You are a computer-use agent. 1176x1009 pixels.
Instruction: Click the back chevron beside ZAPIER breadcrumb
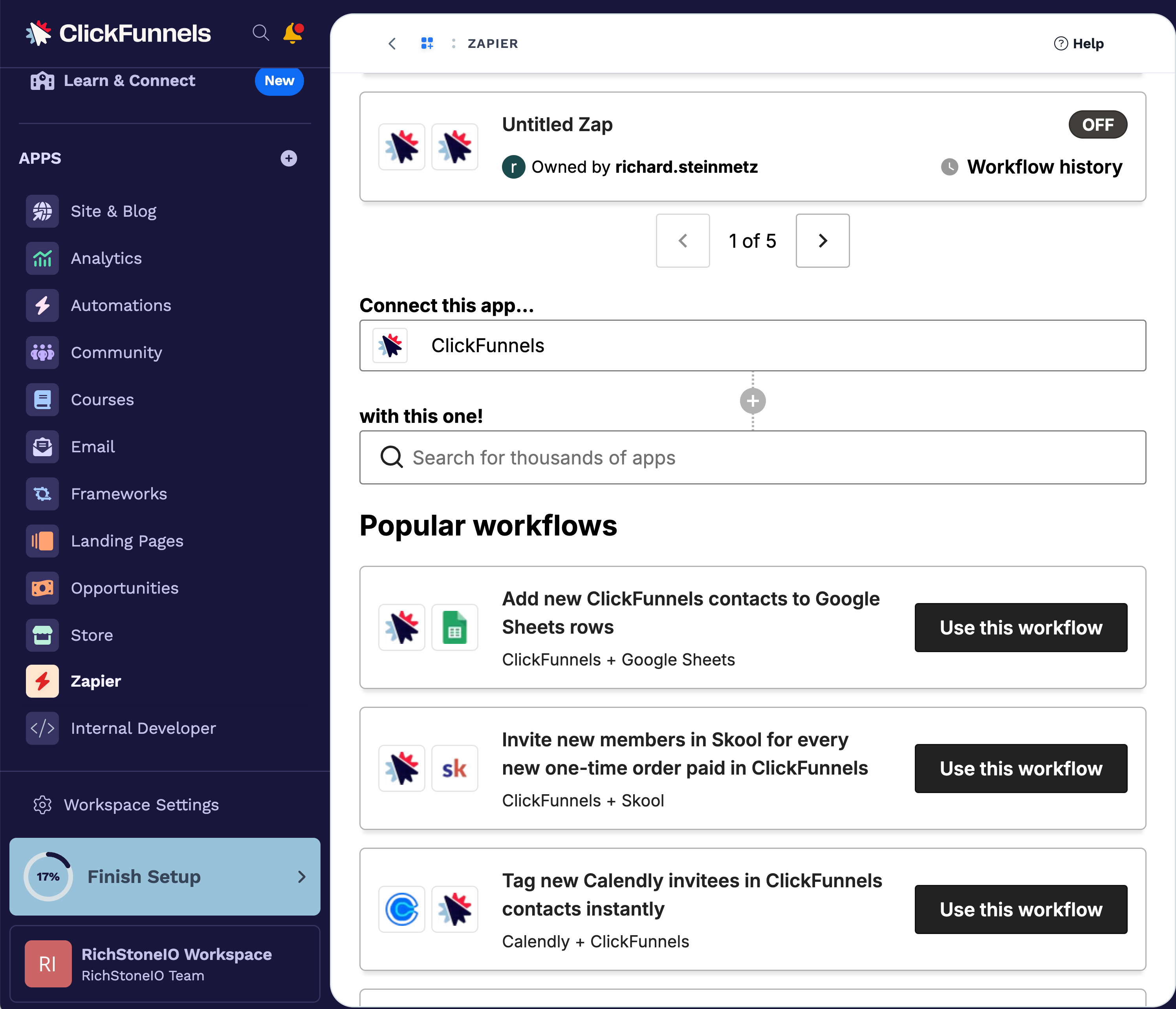pyautogui.click(x=392, y=44)
